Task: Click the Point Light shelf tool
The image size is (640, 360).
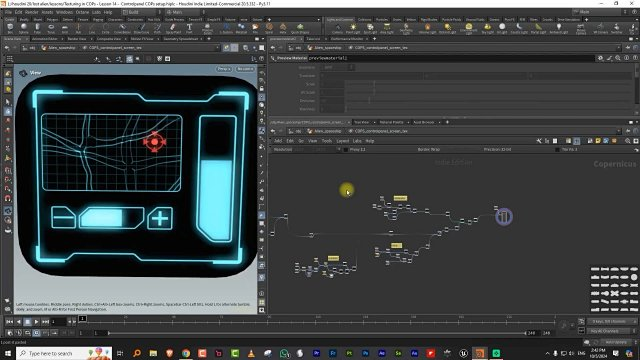Action: click(x=353, y=28)
